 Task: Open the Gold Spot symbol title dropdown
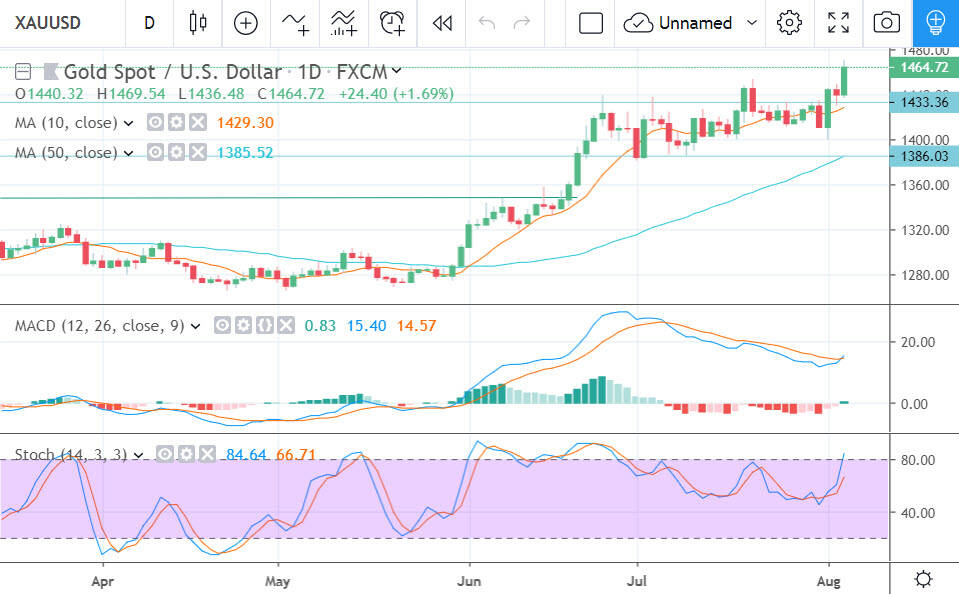(396, 71)
